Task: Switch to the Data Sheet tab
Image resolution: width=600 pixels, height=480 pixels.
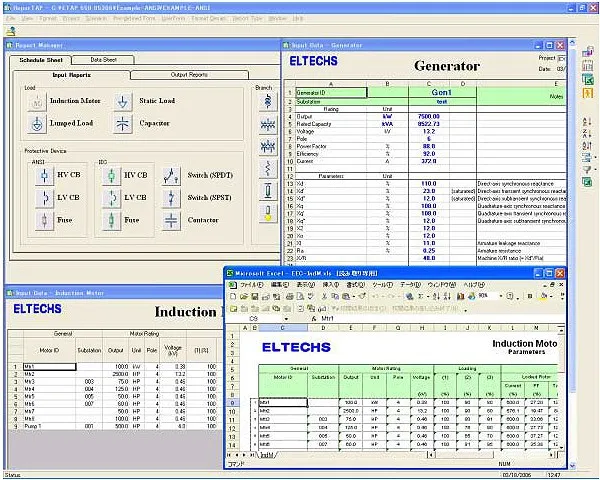Action: tap(103, 60)
